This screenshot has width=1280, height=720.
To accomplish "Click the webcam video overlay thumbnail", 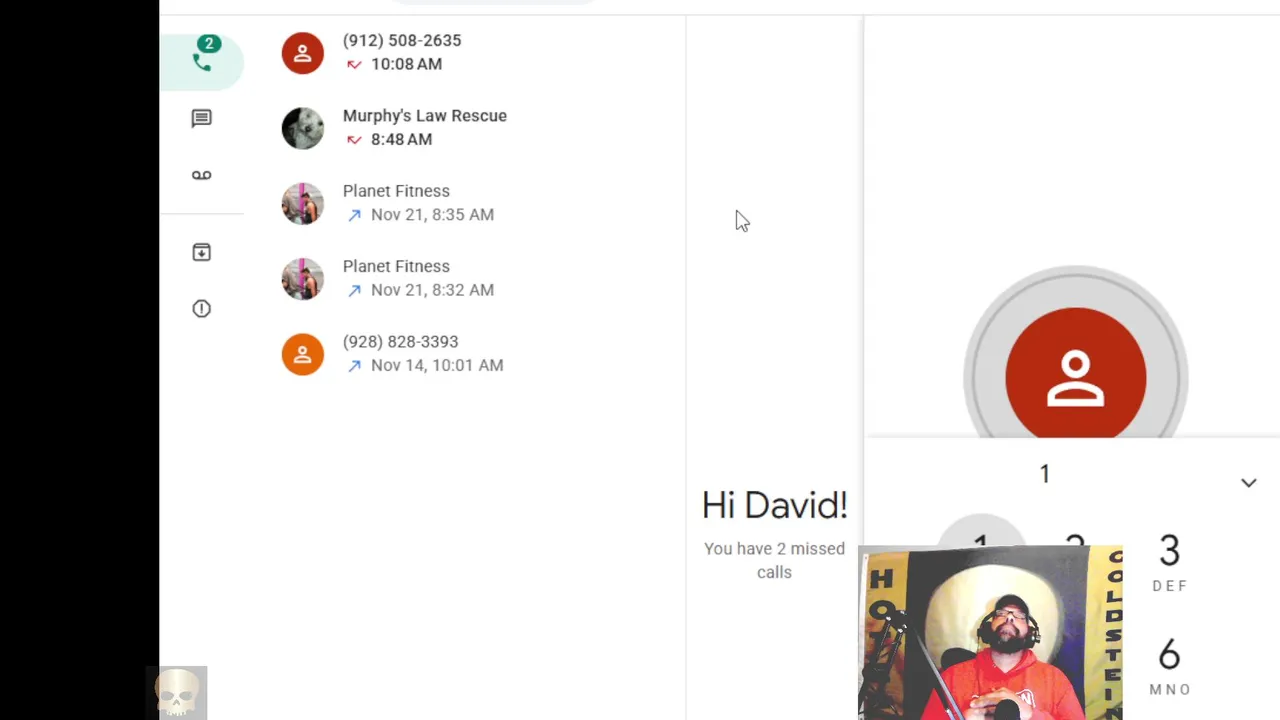I will [990, 632].
